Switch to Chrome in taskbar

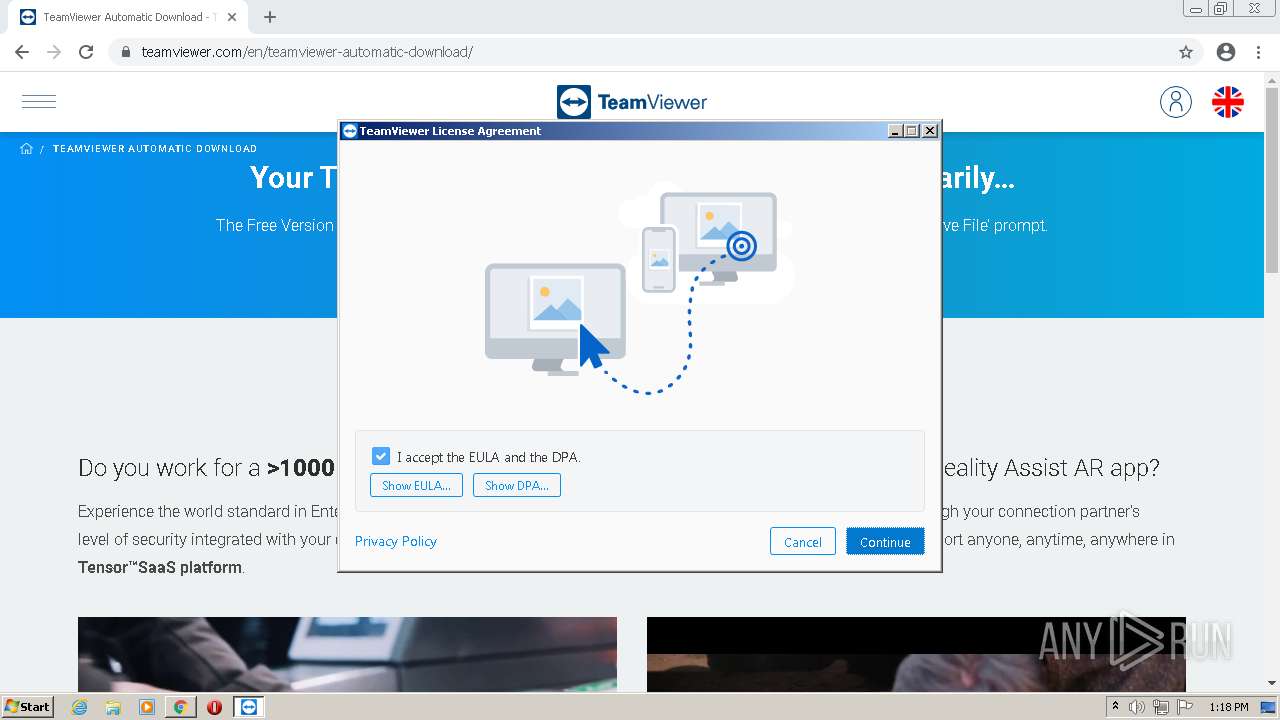click(x=181, y=707)
